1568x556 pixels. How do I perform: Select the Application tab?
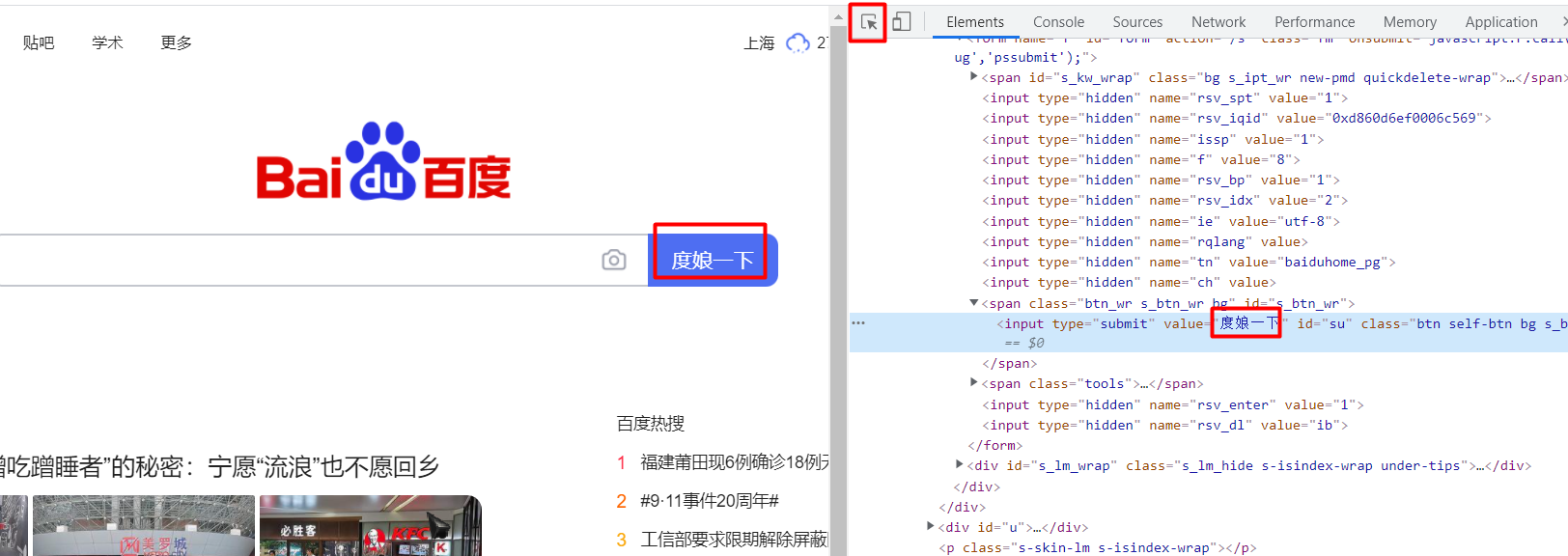coord(1500,22)
